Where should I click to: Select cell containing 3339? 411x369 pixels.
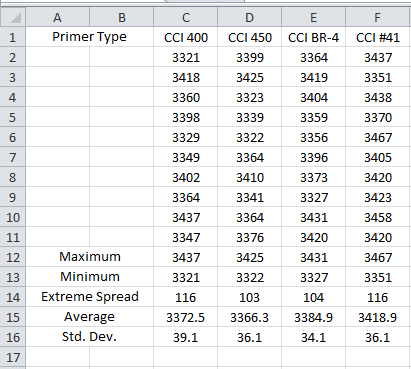[250, 117]
